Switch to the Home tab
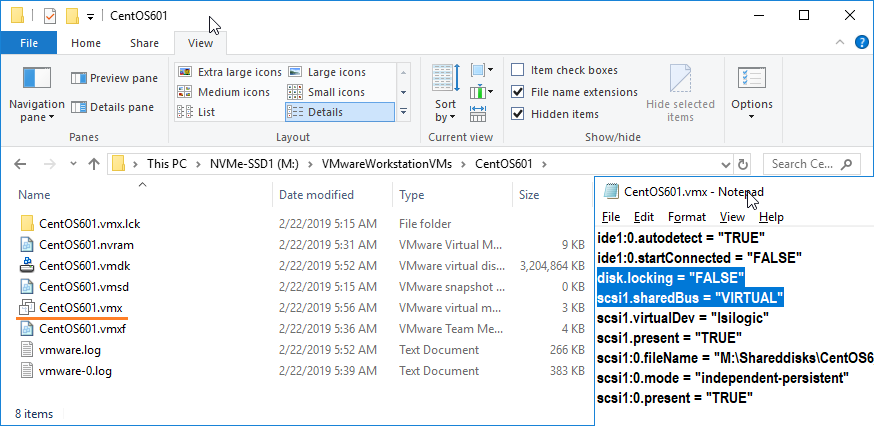 [86, 43]
